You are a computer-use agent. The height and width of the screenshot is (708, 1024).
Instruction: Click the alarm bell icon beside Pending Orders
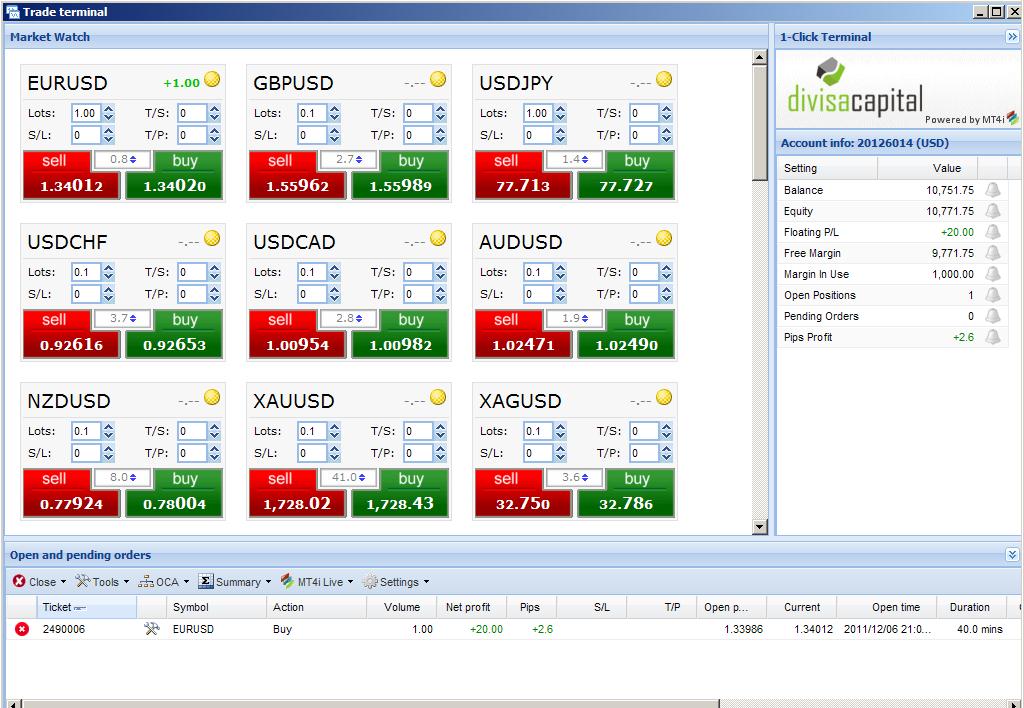(993, 316)
